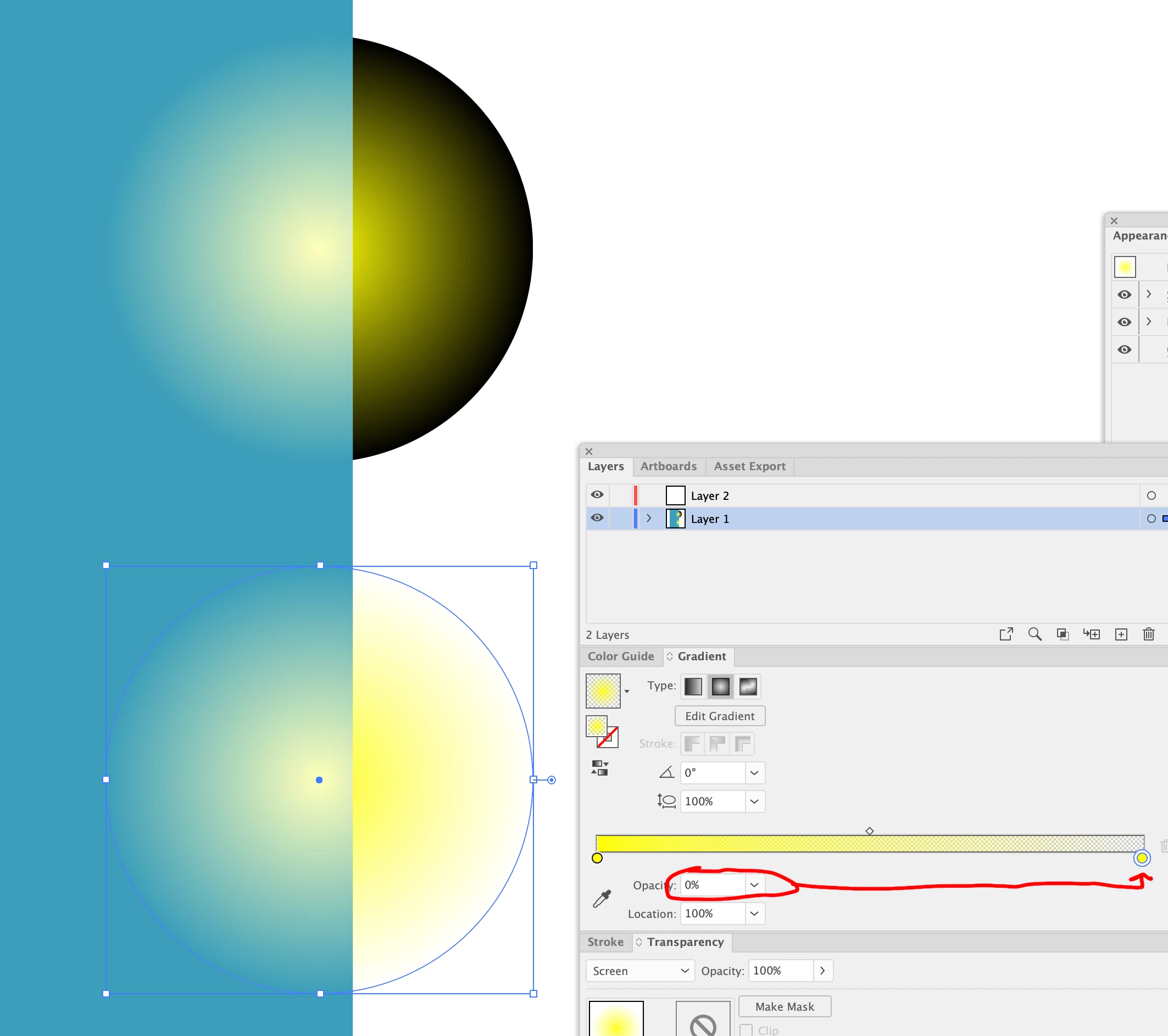Open the gradient stop Opacity dropdown
The image size is (1168, 1036).
click(x=754, y=885)
